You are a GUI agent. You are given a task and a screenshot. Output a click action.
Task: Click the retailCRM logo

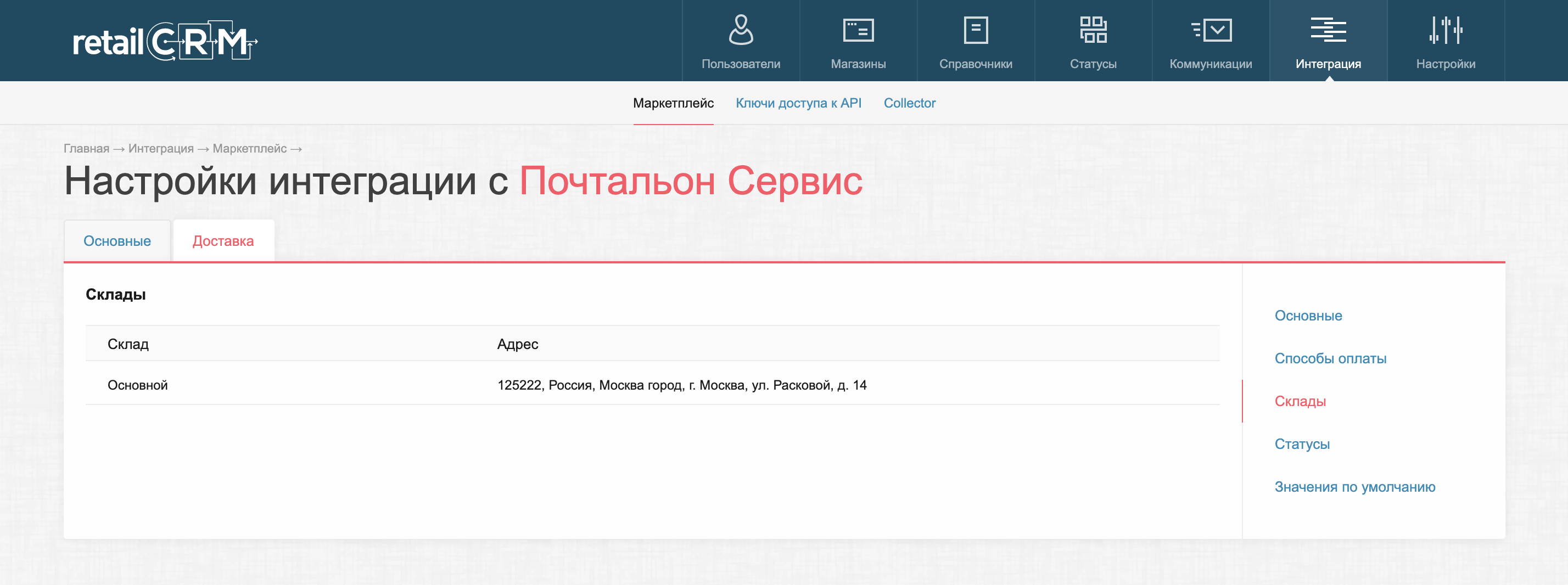165,41
